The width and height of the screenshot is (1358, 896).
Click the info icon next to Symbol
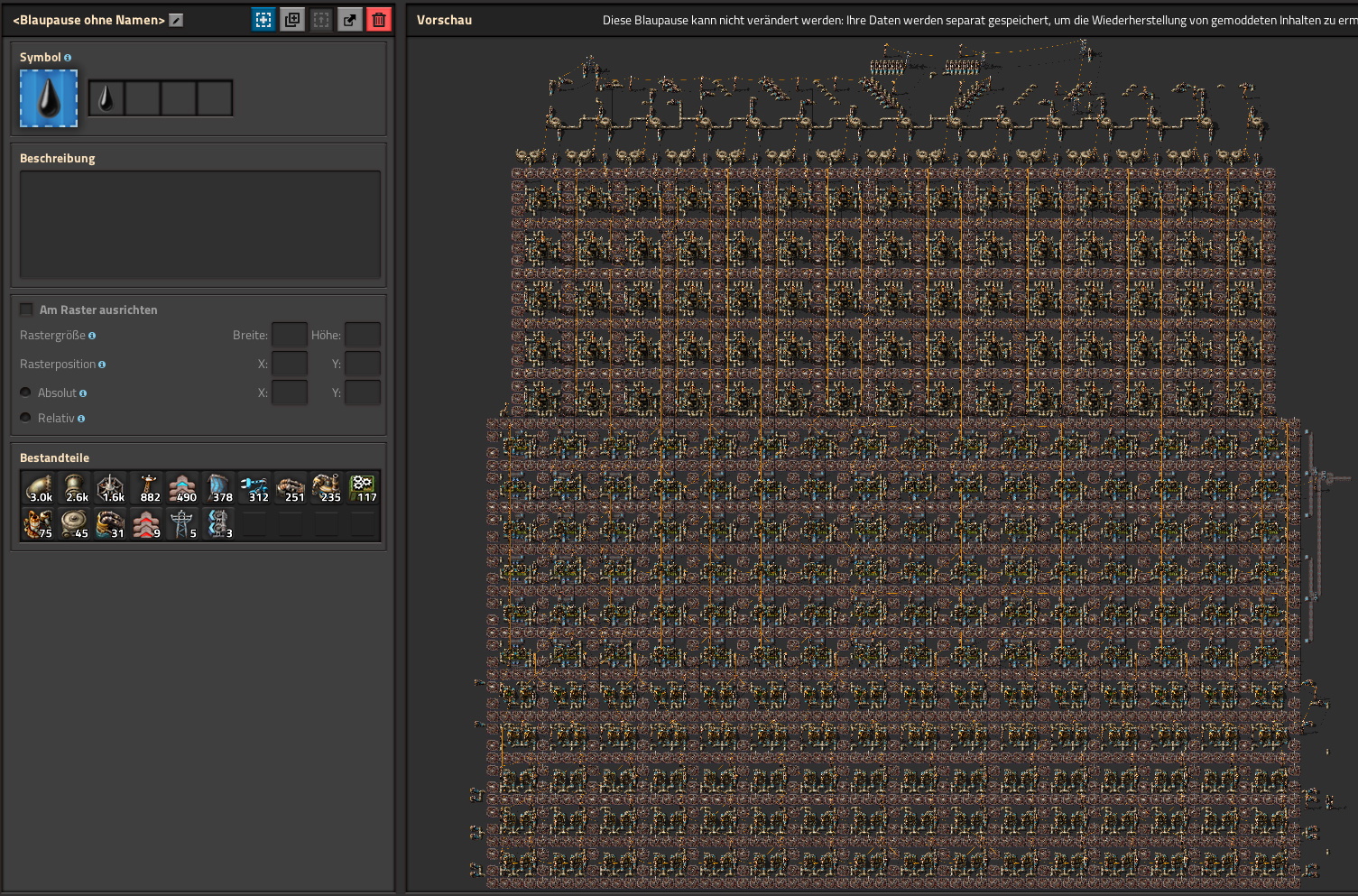point(68,58)
